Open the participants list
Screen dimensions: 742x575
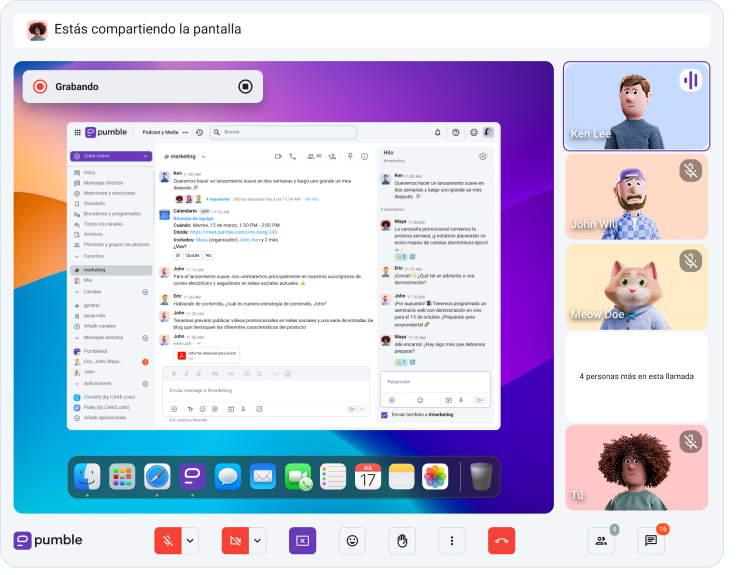pos(601,540)
